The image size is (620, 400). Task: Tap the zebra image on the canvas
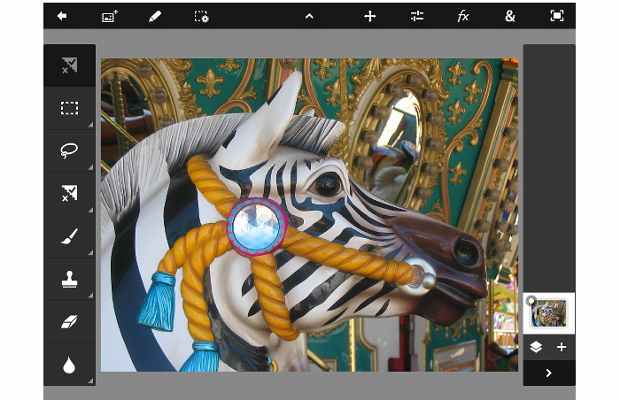click(309, 215)
